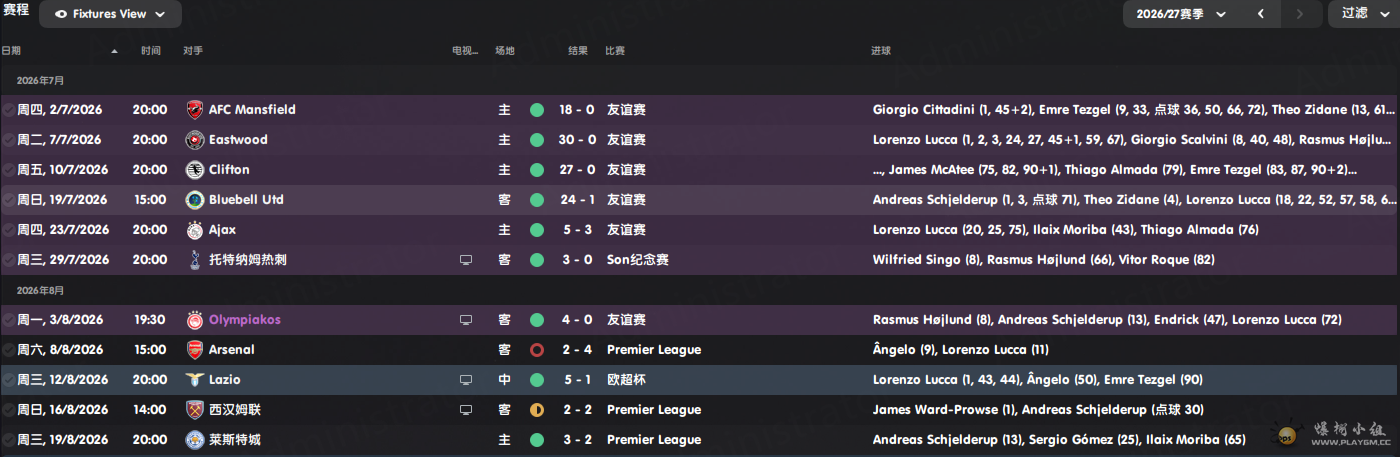Click the Ajax club crest icon

coord(195,230)
